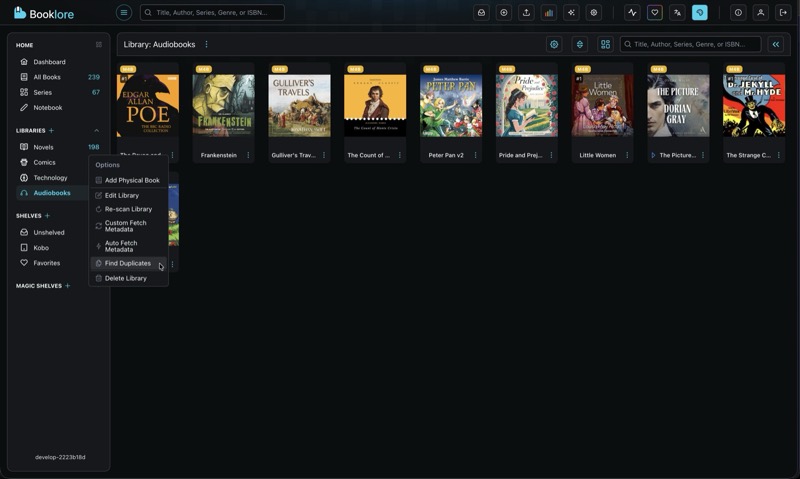Open three-dot menu for The Count of... card

pyautogui.click(x=399, y=155)
